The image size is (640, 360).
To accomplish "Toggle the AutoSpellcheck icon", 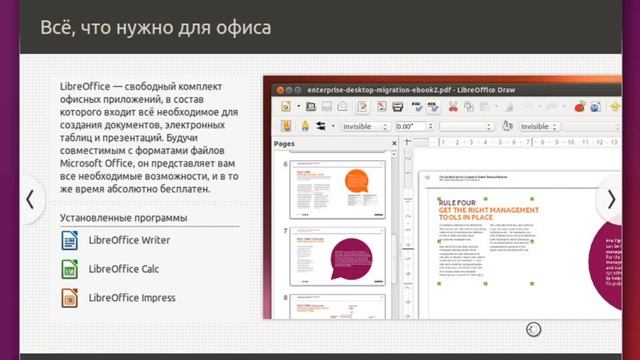I will 433,107.
